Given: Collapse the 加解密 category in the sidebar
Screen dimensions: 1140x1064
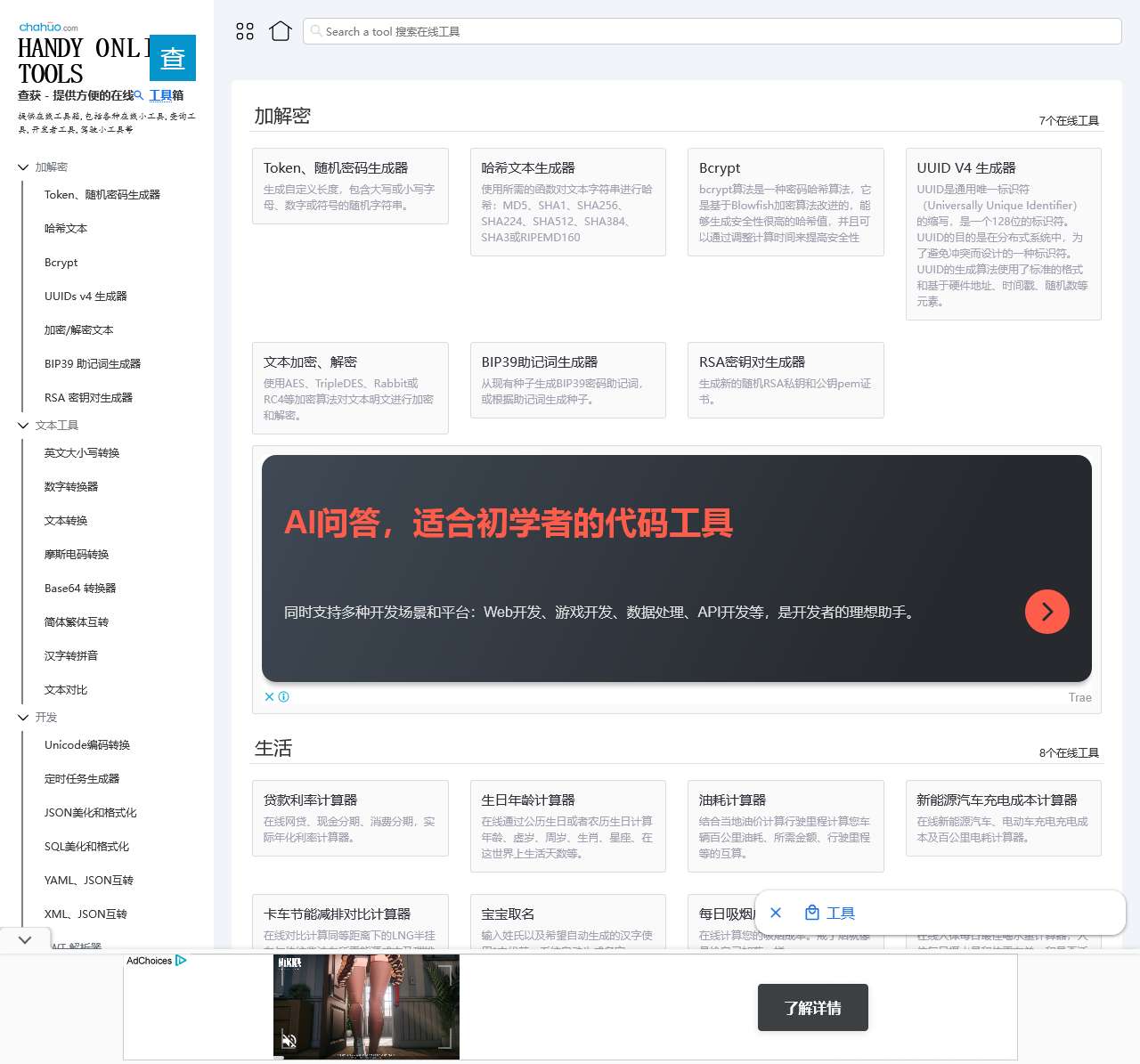Looking at the screenshot, I should coord(23,167).
